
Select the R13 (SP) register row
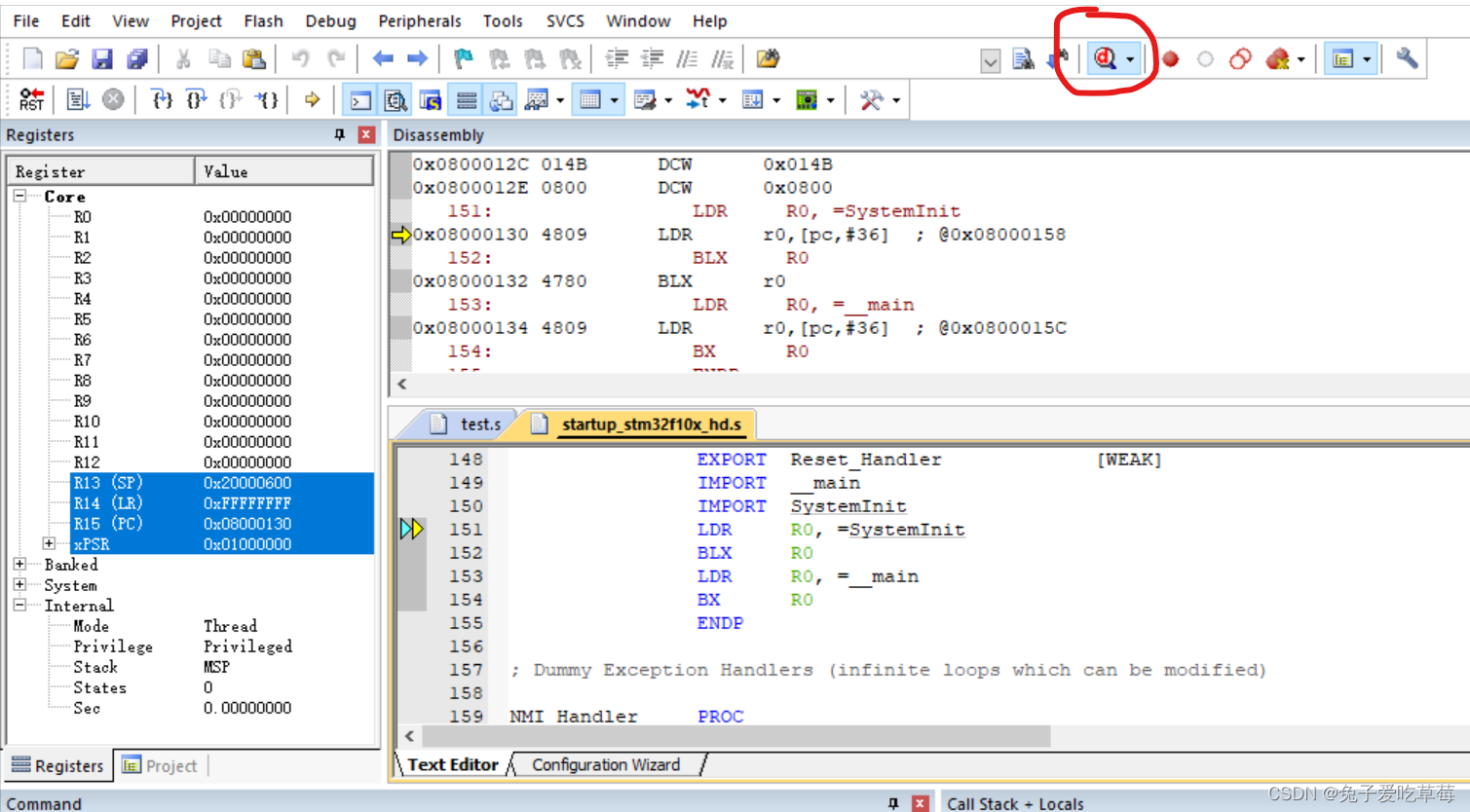223,482
